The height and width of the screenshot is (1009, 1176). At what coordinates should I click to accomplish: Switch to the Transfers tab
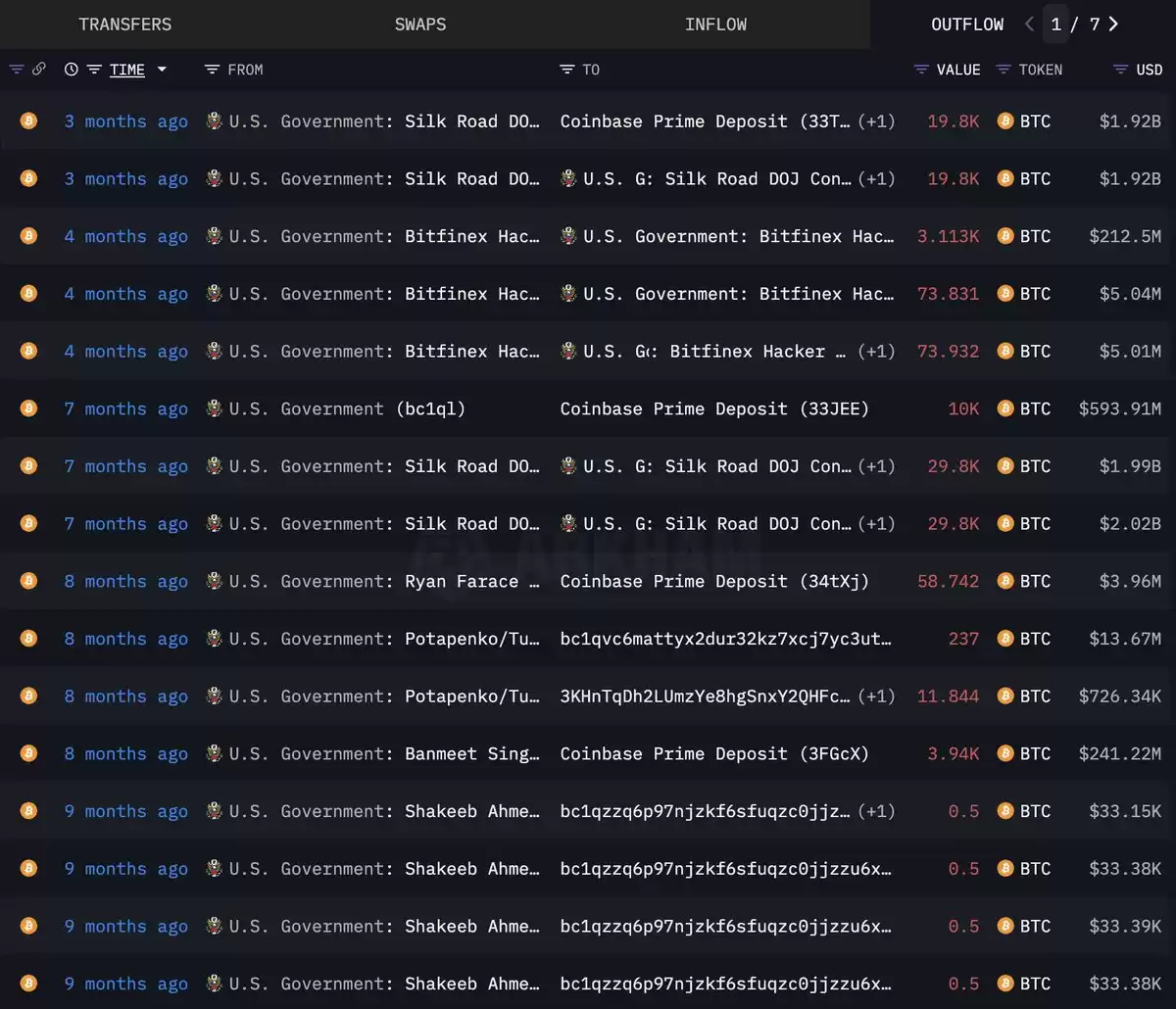[124, 24]
